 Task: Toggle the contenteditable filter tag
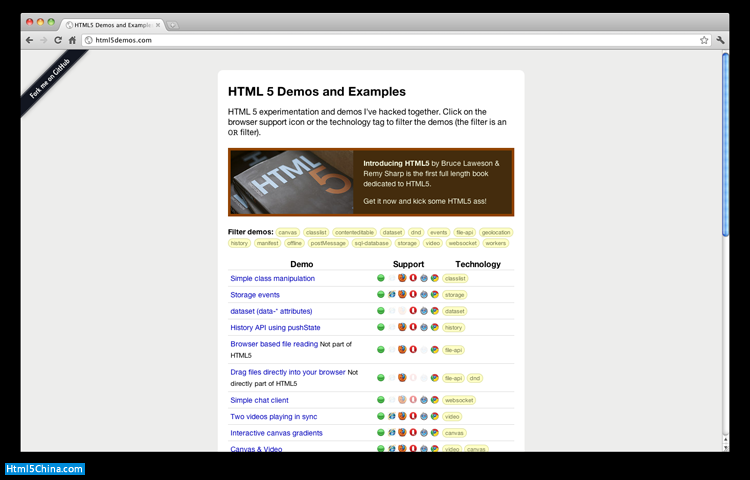[354, 232]
